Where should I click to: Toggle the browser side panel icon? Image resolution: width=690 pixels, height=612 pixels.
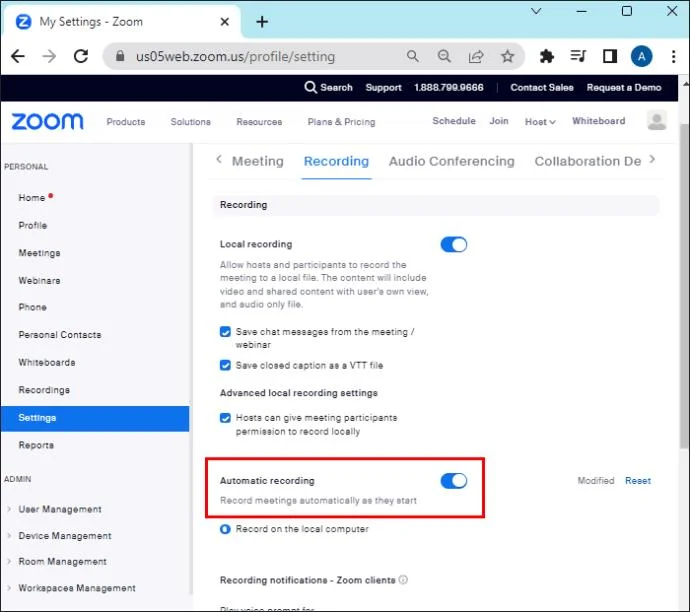point(610,56)
